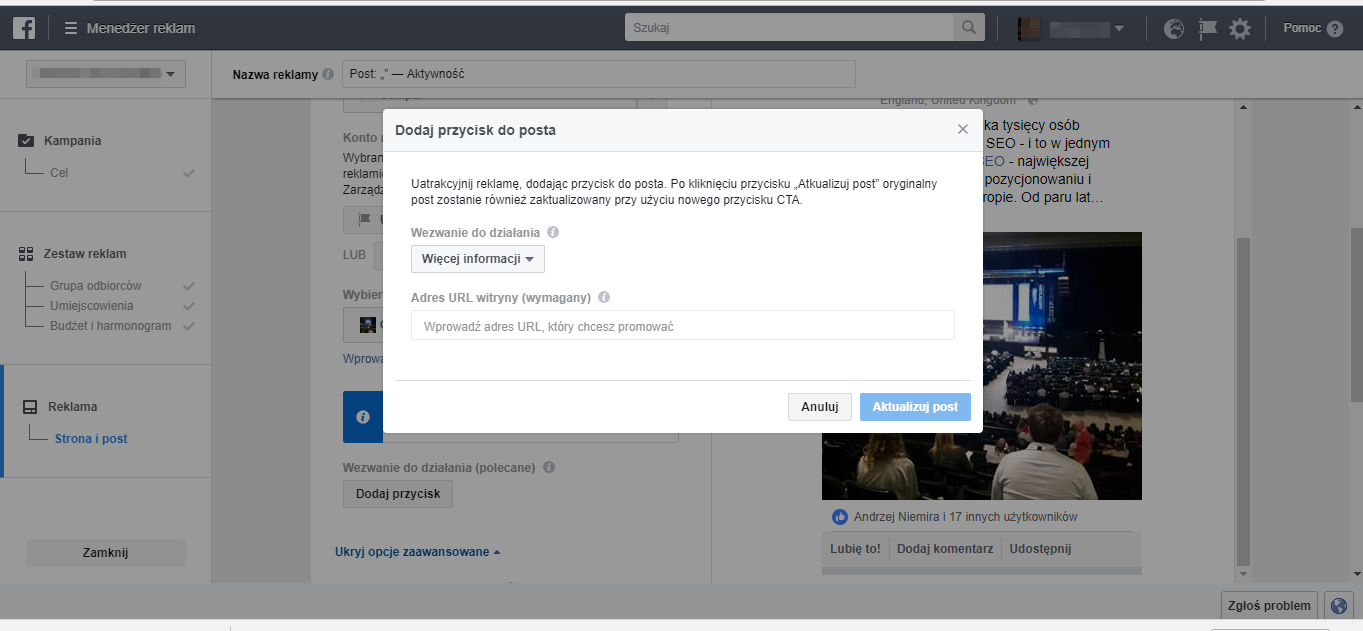This screenshot has height=631, width=1363.
Task: Click info icon beside Wezwanie do działania in dialog
Action: pyautogui.click(x=553, y=232)
